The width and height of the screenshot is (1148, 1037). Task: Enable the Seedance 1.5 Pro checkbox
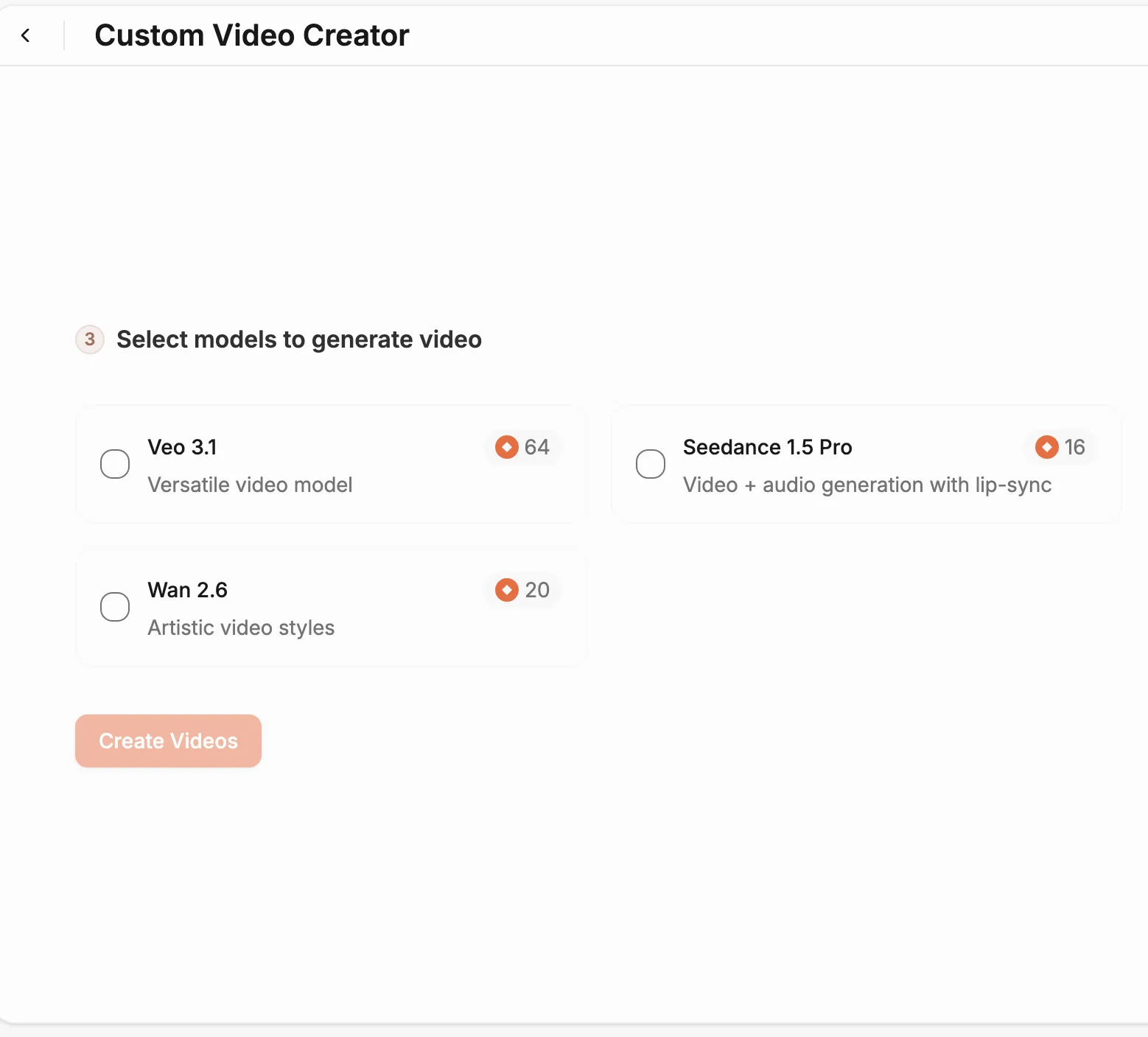[651, 464]
